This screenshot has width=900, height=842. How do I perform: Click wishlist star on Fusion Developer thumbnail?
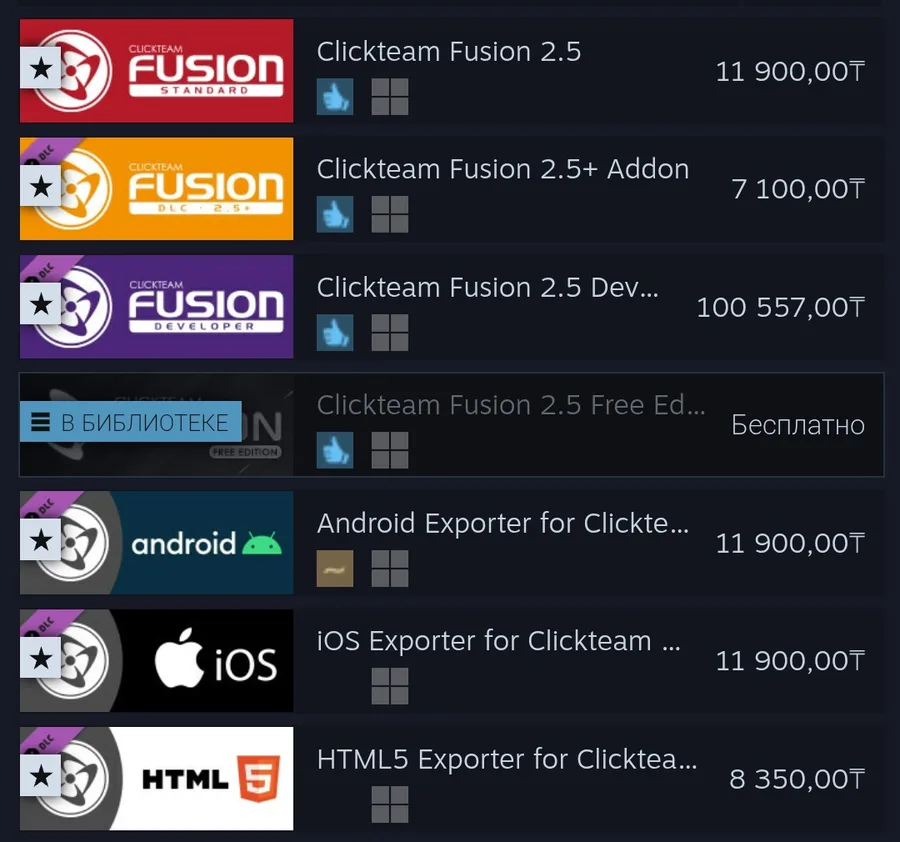tap(40, 304)
